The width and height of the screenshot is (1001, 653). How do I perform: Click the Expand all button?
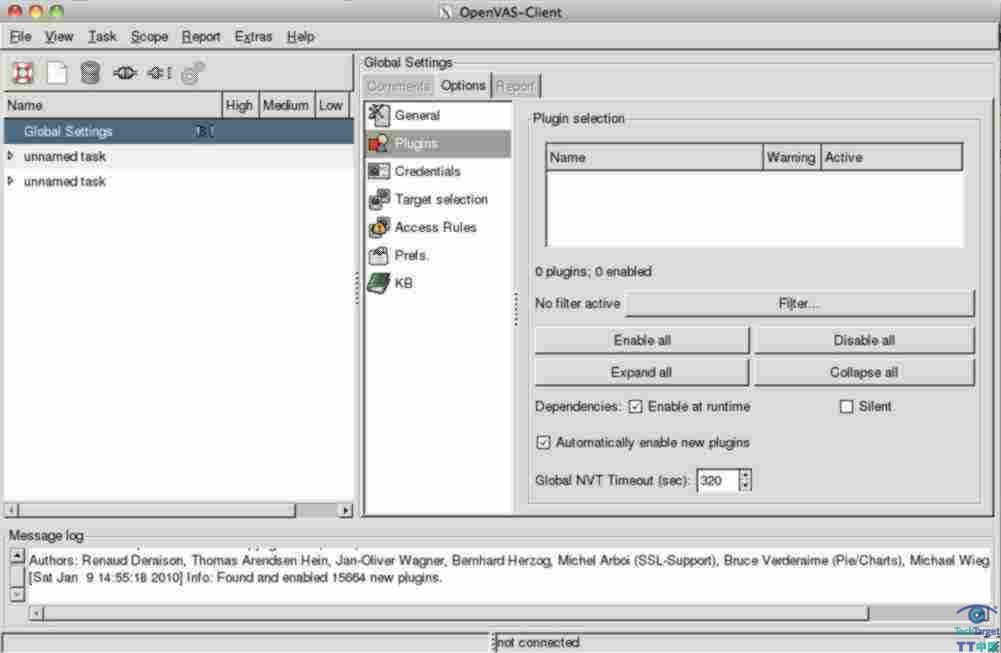(642, 372)
